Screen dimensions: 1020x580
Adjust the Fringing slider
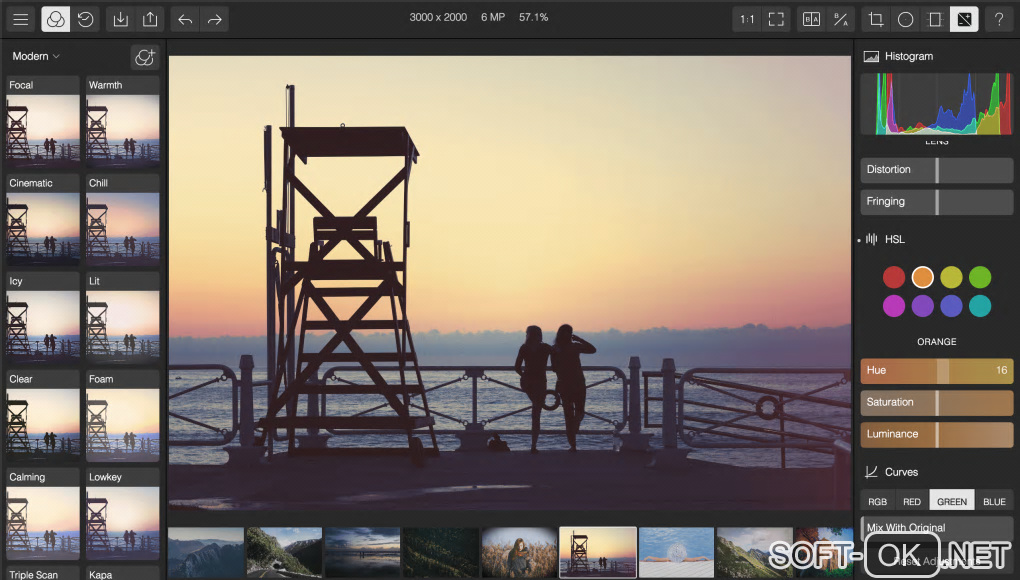point(937,202)
